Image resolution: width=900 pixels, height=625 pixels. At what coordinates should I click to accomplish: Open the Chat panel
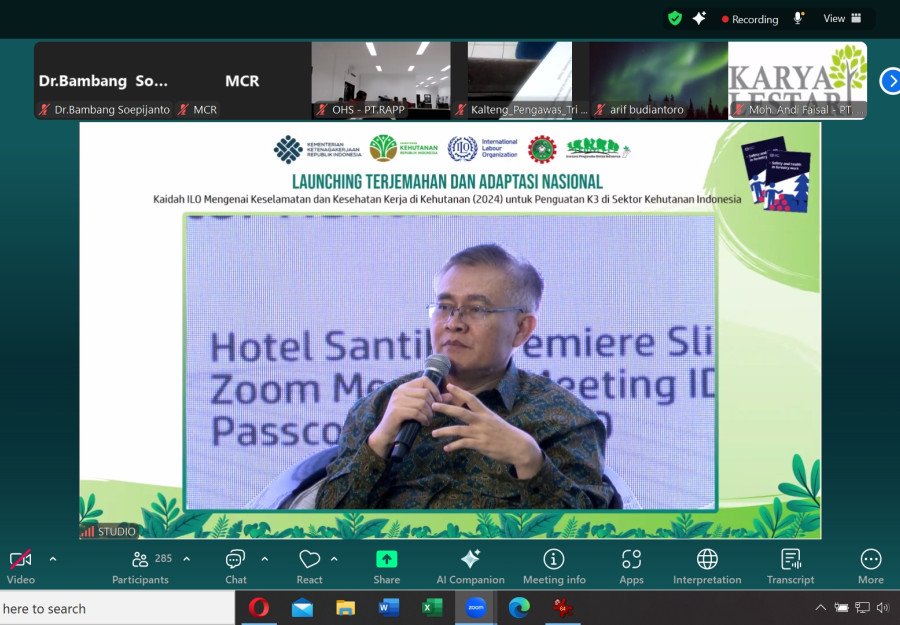236,566
